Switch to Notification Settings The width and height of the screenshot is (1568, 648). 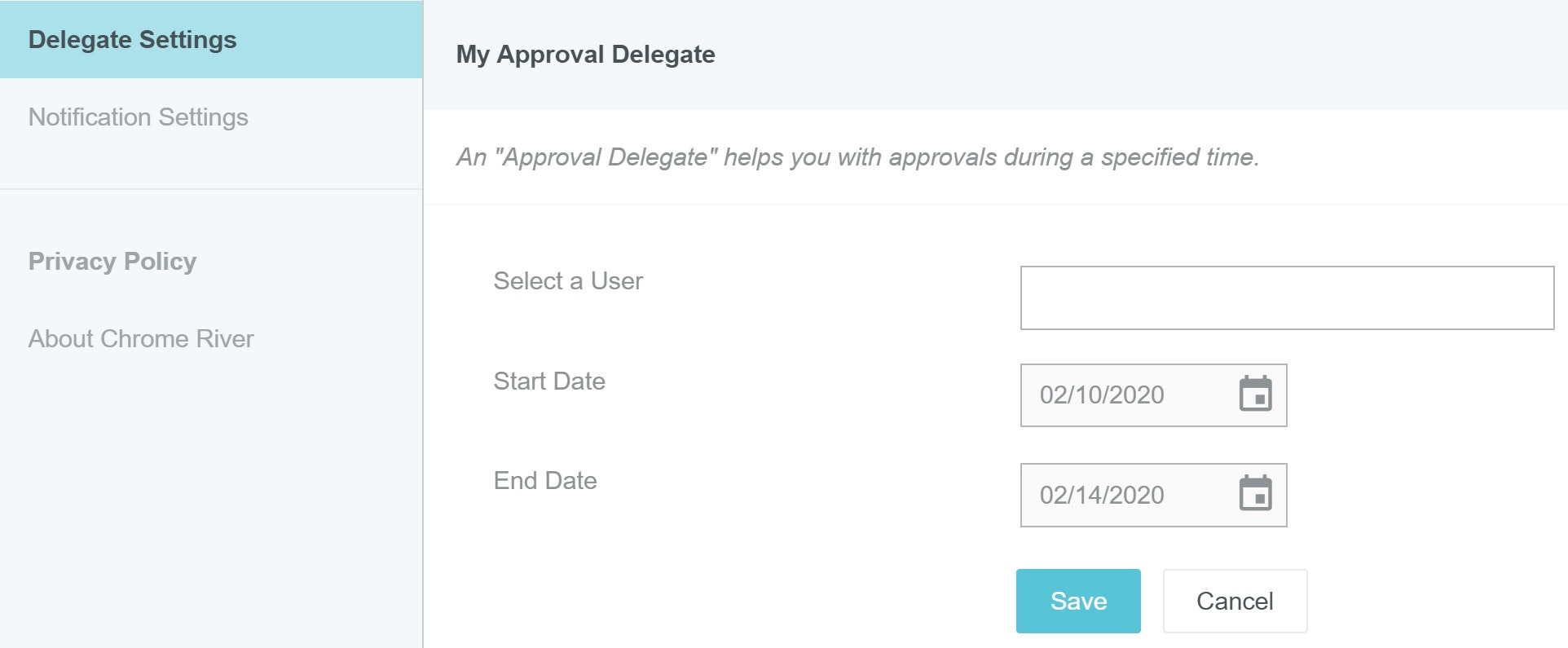138,117
